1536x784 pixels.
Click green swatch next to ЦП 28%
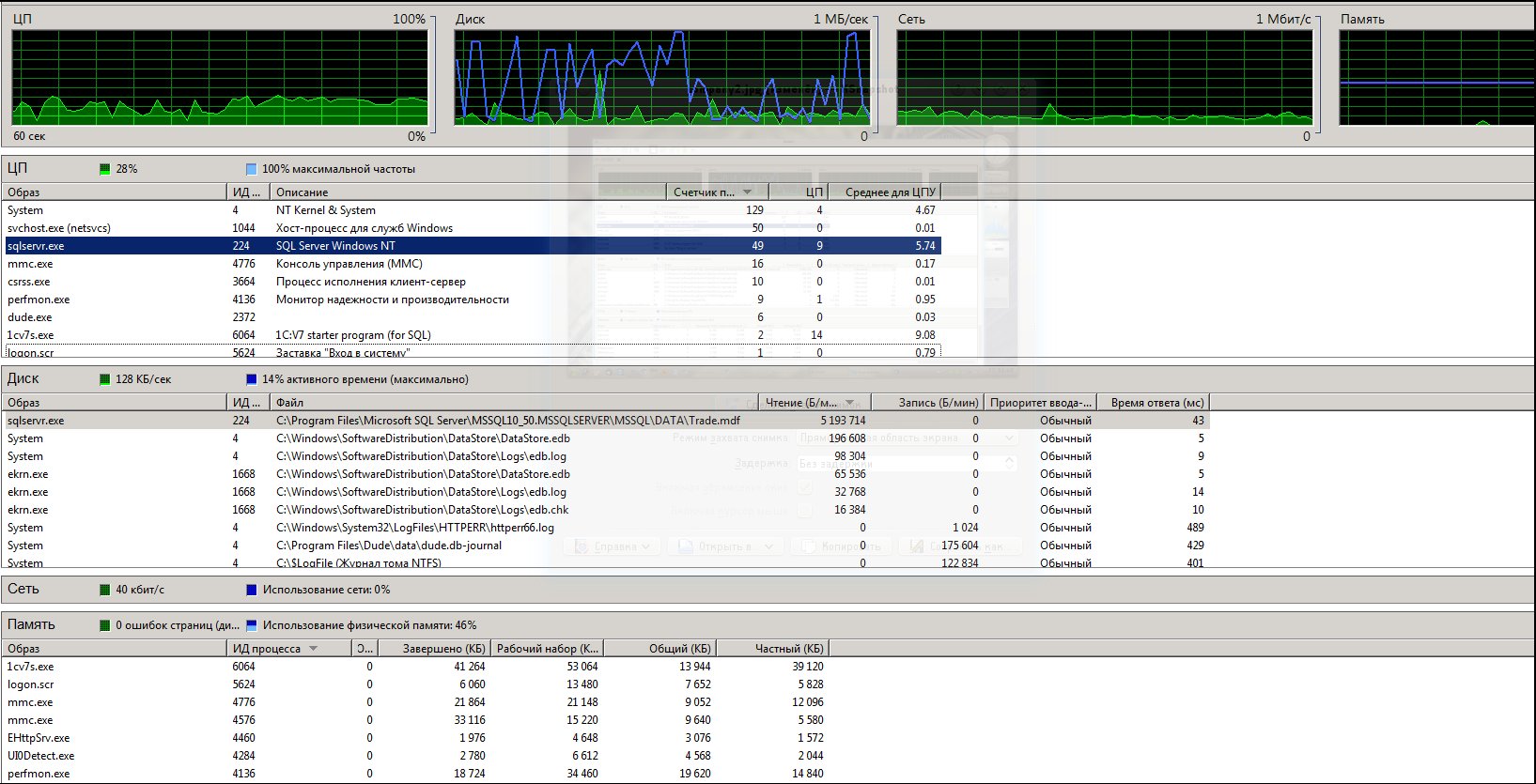click(x=105, y=169)
